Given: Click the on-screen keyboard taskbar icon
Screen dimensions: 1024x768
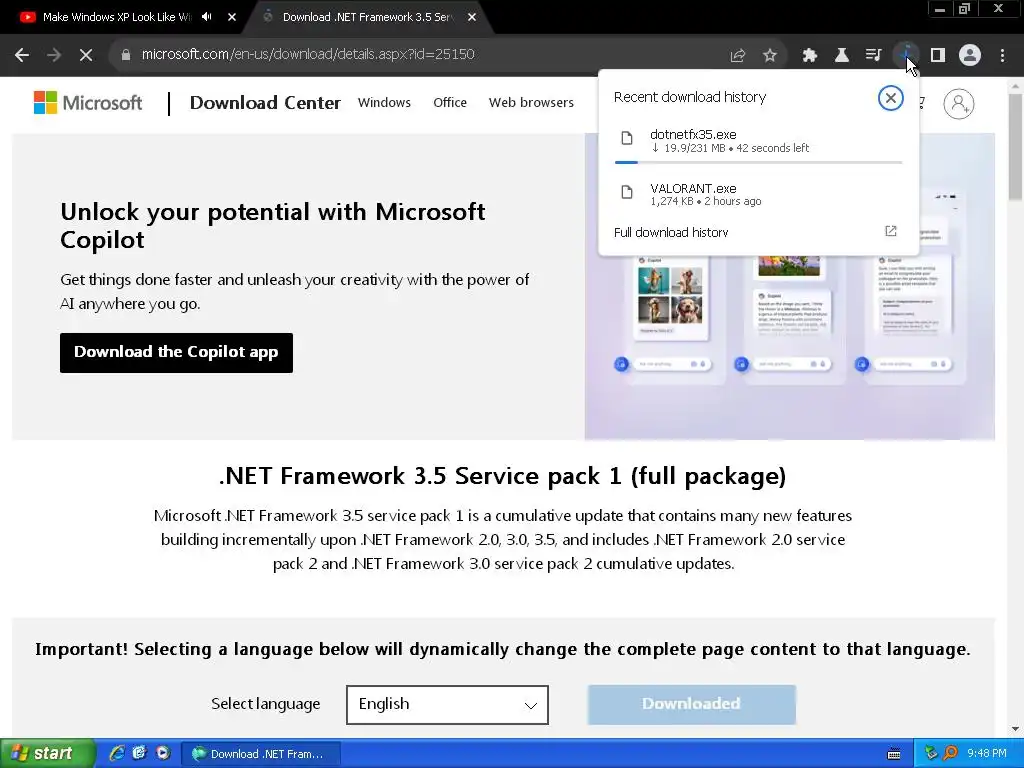Looking at the screenshot, I should point(894,754).
